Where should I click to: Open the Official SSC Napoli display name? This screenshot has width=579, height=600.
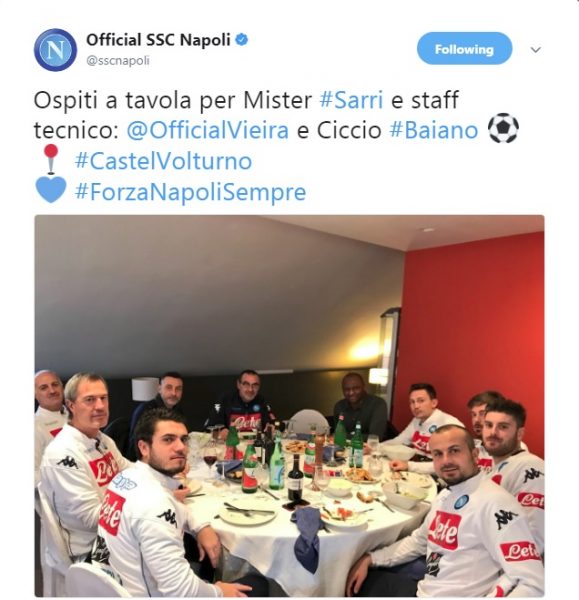[158, 40]
